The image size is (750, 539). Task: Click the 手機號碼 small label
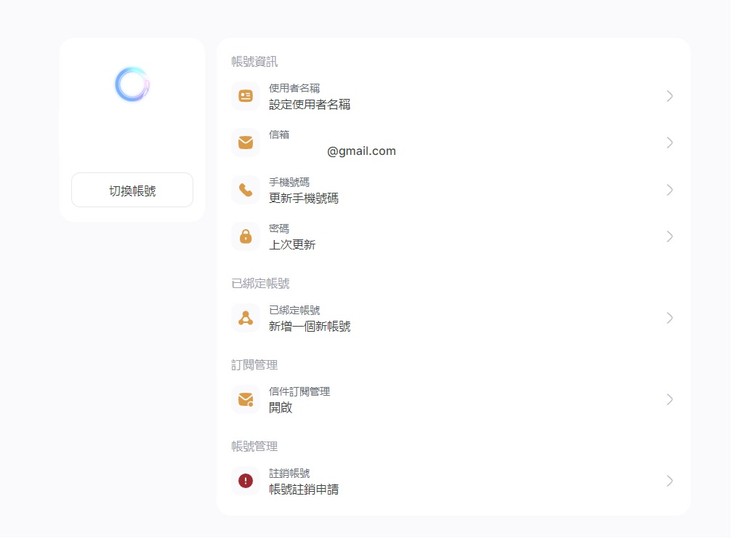pyautogui.click(x=289, y=182)
